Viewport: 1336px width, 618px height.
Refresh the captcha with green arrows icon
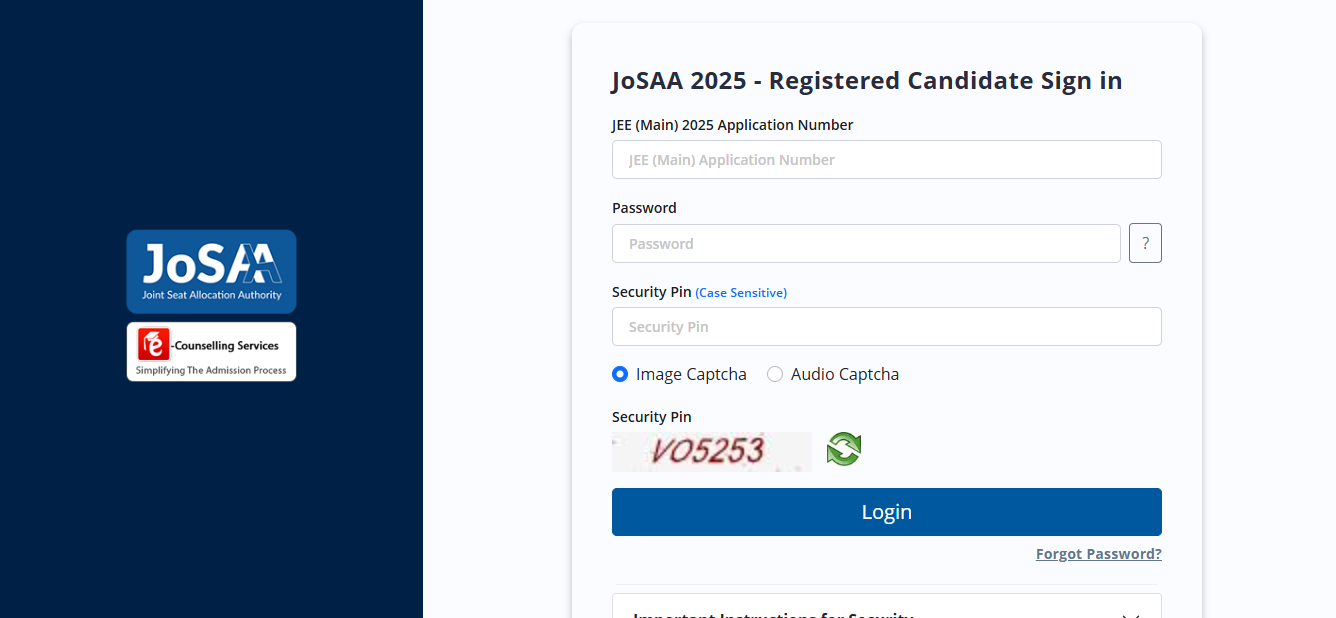click(x=843, y=449)
